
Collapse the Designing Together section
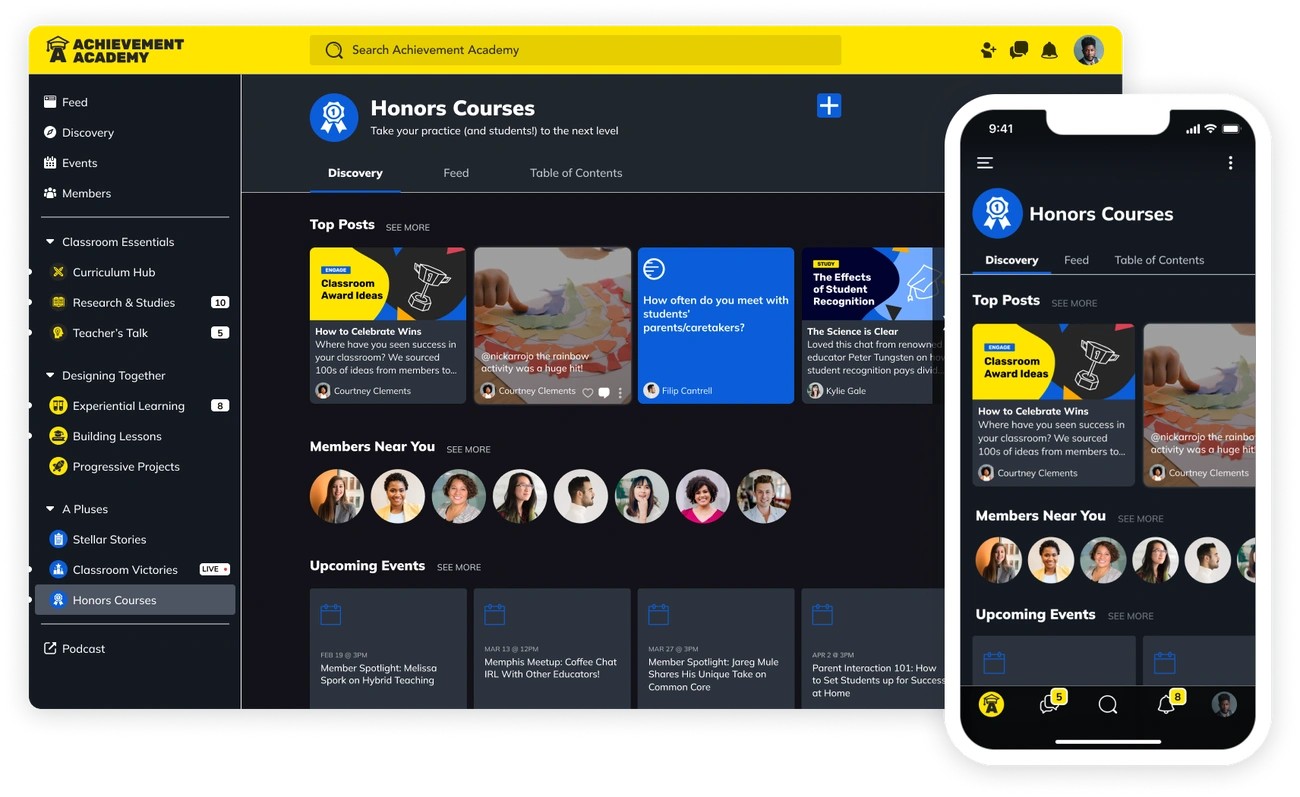click(x=51, y=376)
